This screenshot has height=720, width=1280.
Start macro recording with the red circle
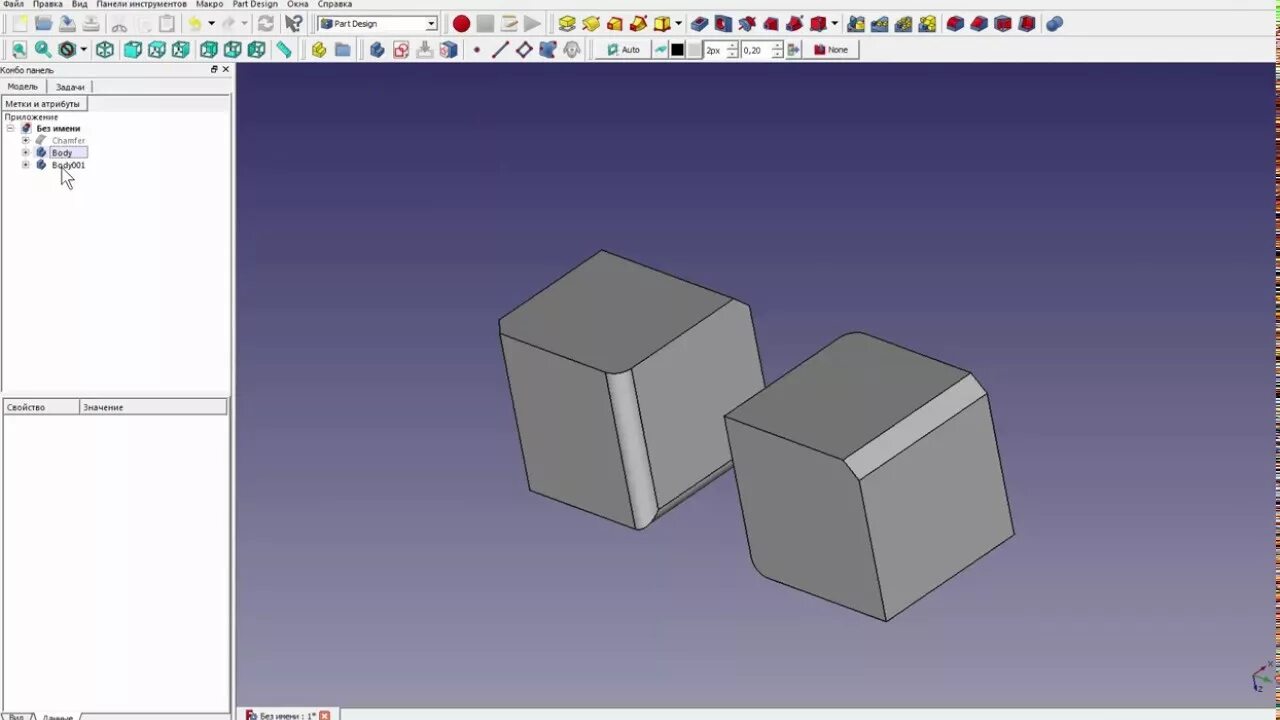461,23
